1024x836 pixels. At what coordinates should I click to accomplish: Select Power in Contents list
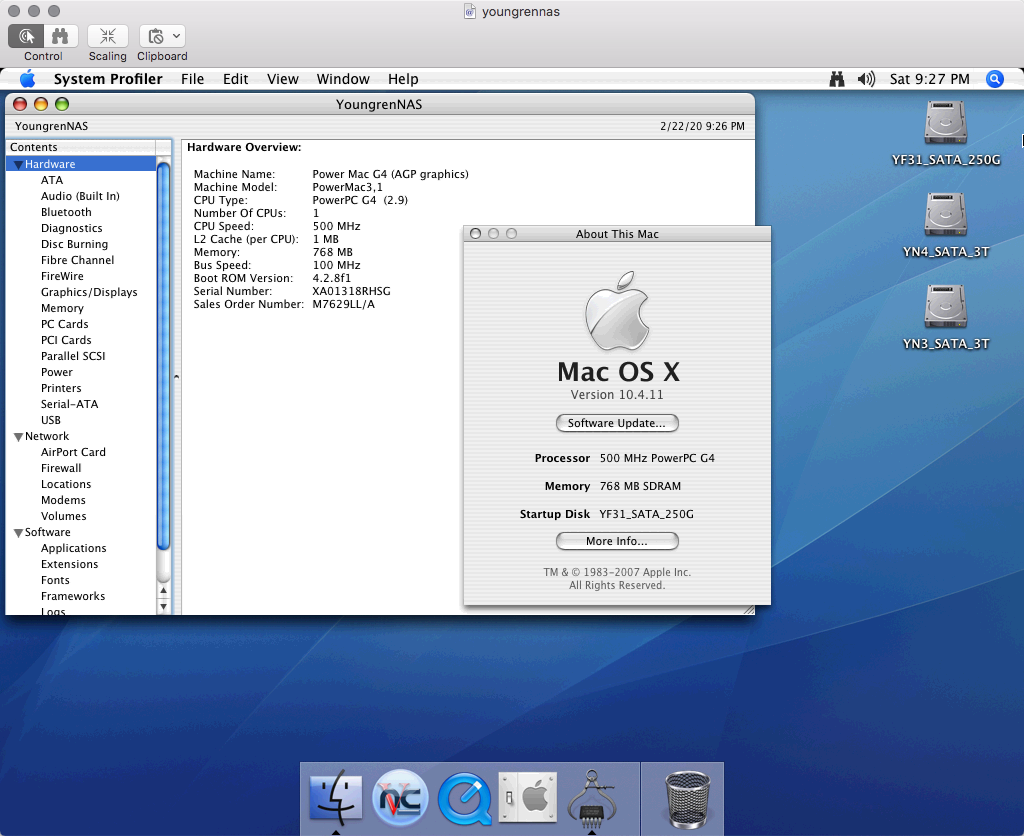[x=57, y=372]
